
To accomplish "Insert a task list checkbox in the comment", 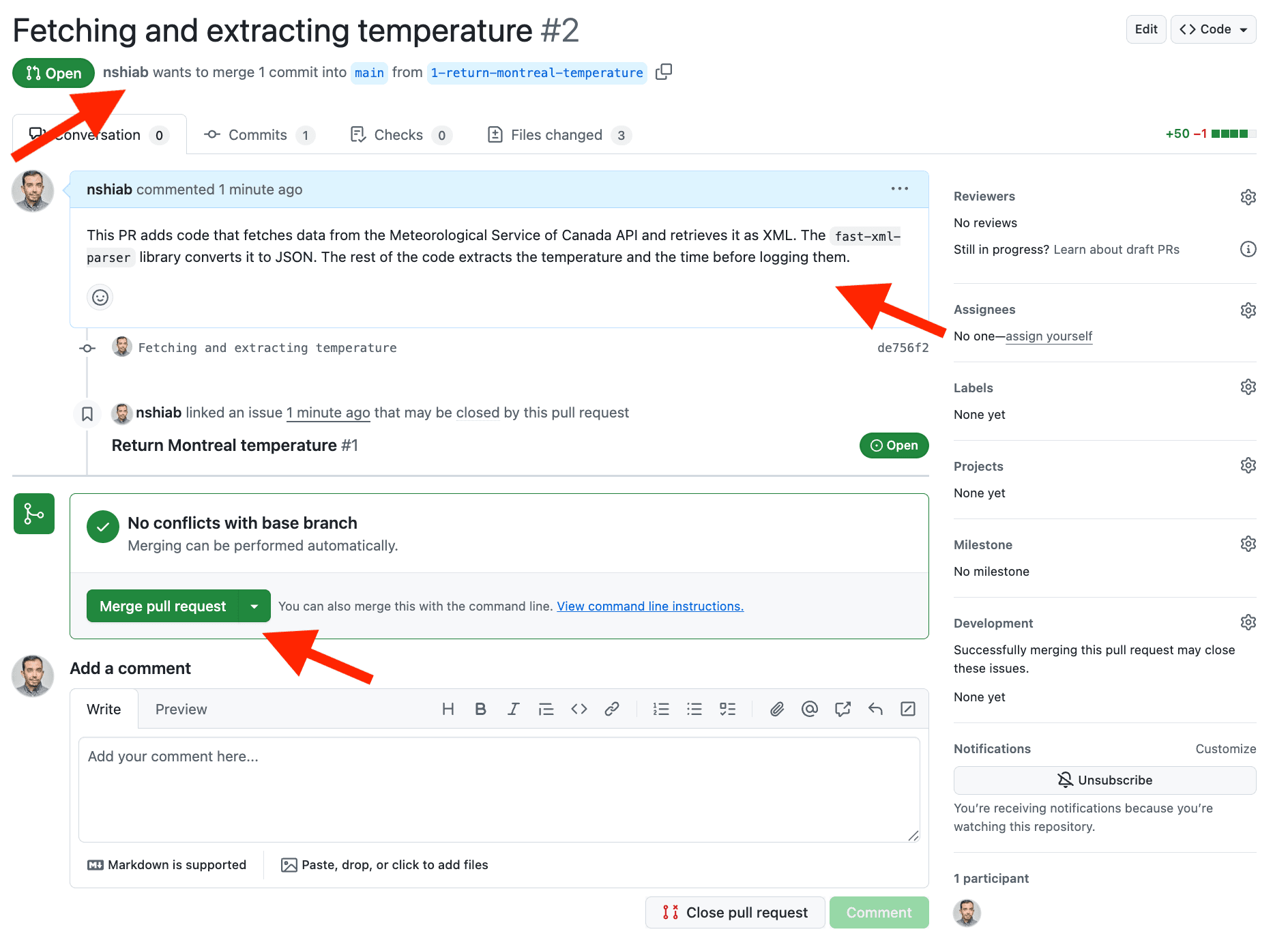I will (727, 709).
